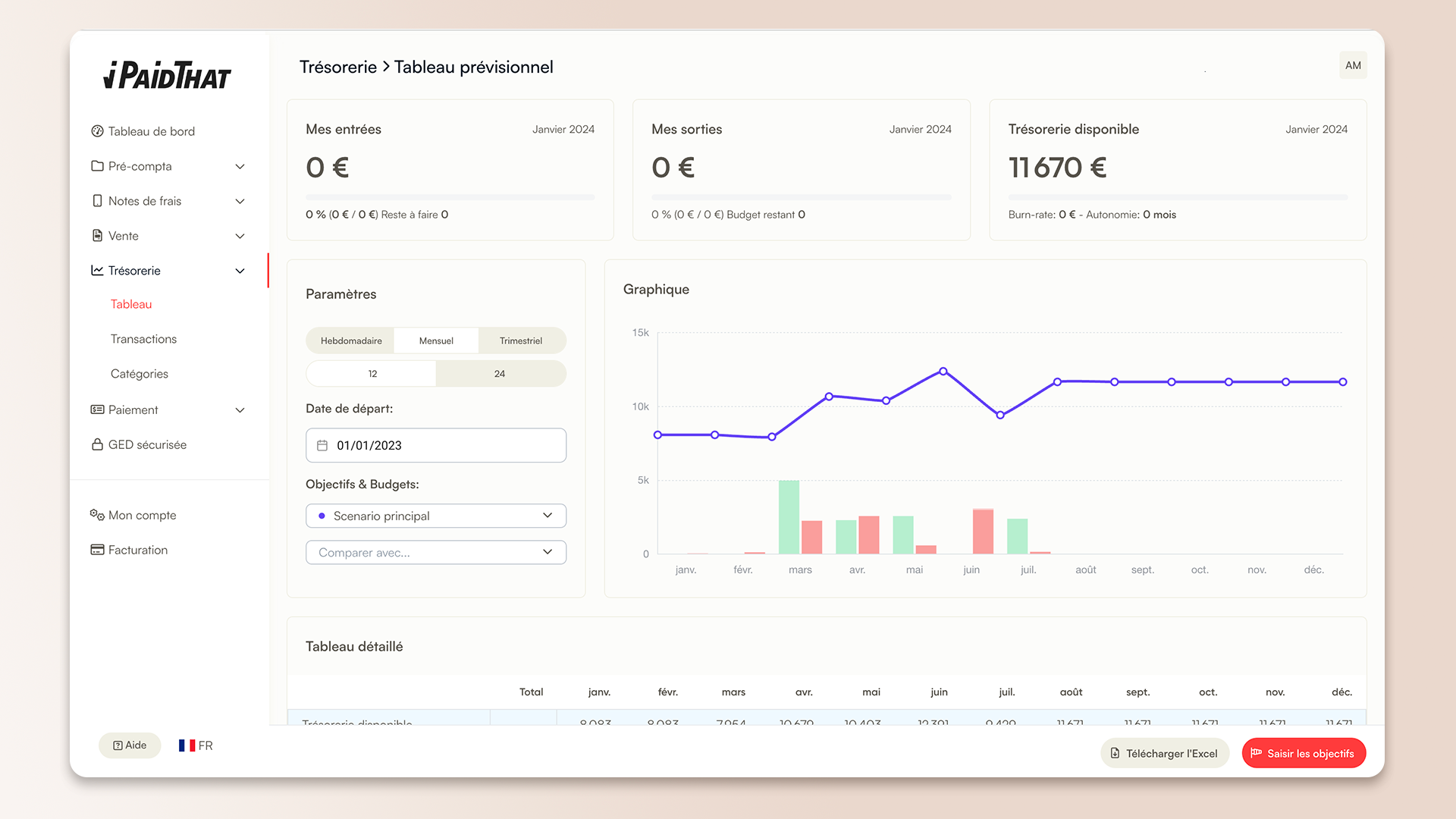Click the French flag language icon

point(187,745)
